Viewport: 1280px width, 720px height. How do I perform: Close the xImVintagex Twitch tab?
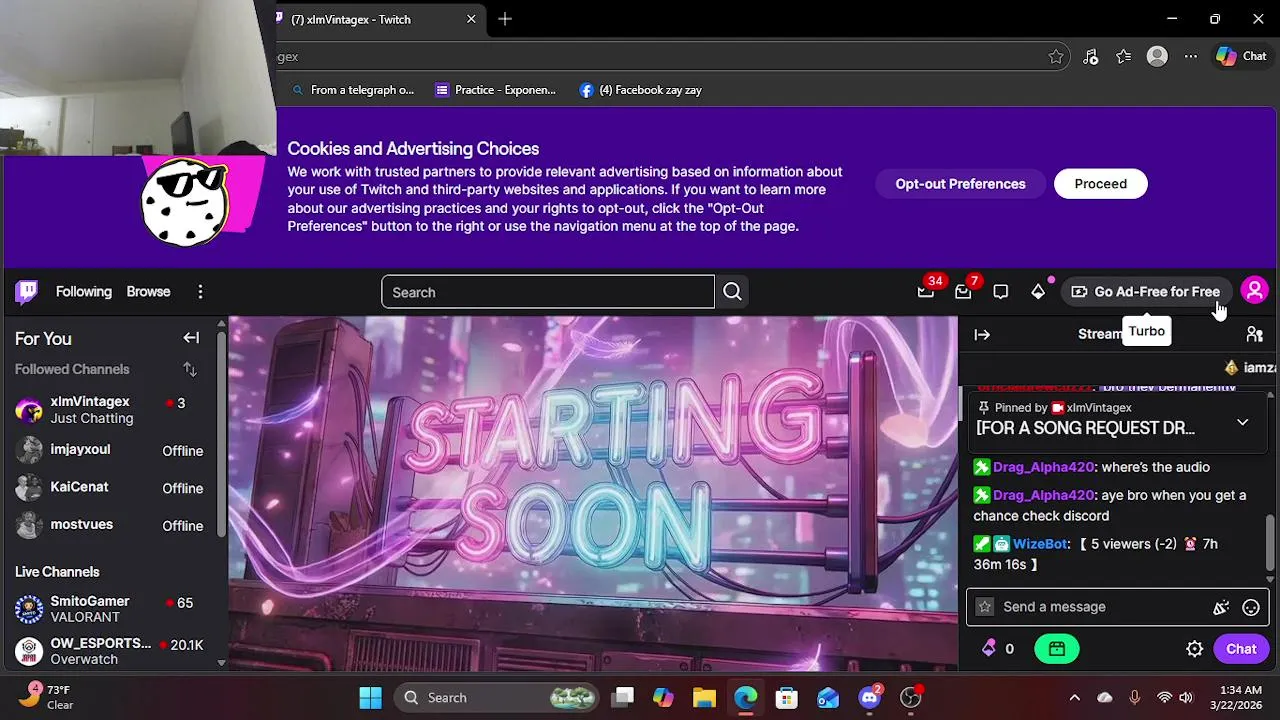pyautogui.click(x=471, y=19)
